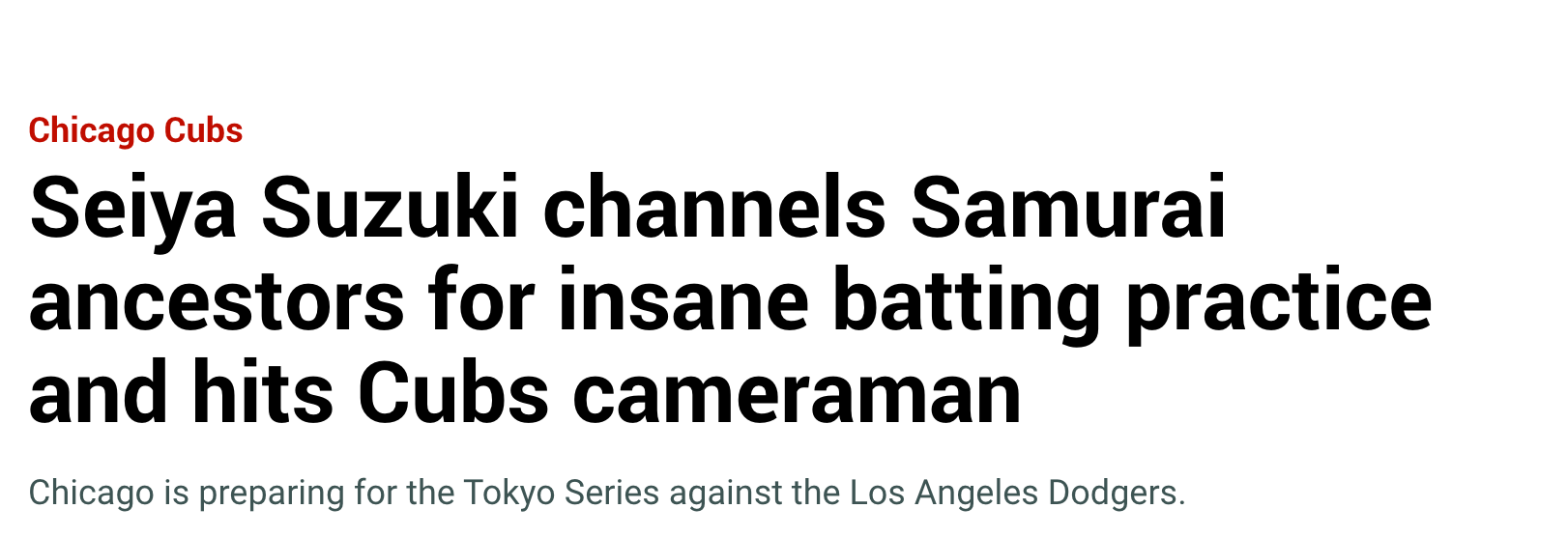Click the word 'insane' in the headline

683,301
